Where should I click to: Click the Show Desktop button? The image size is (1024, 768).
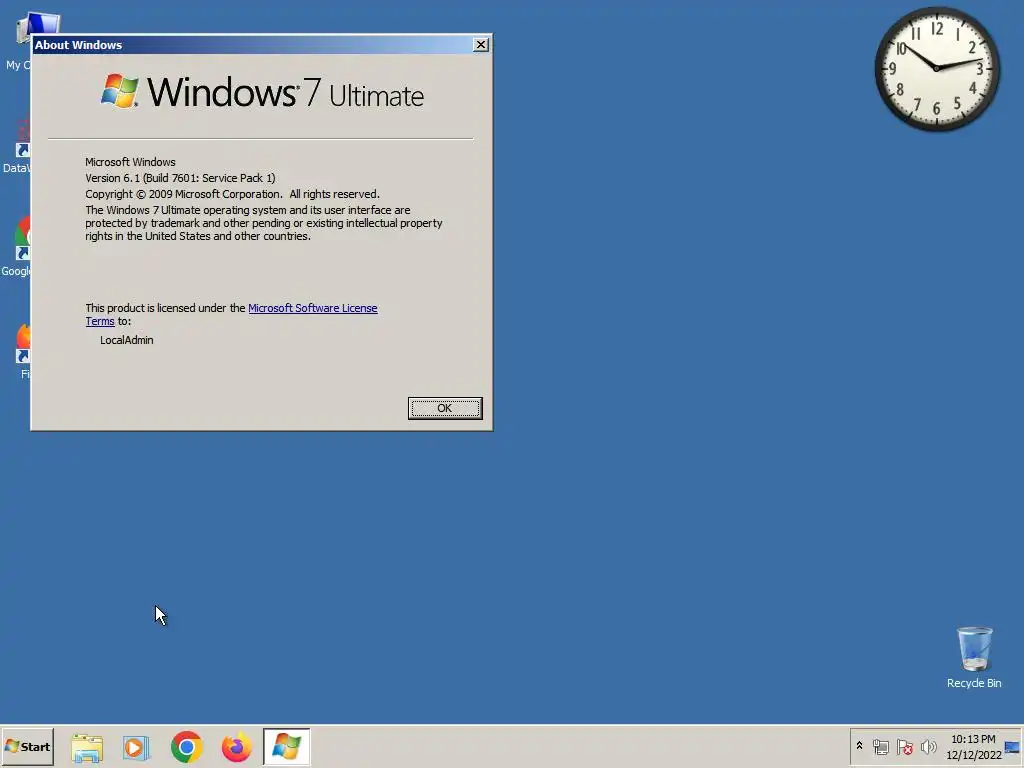[1013, 746]
